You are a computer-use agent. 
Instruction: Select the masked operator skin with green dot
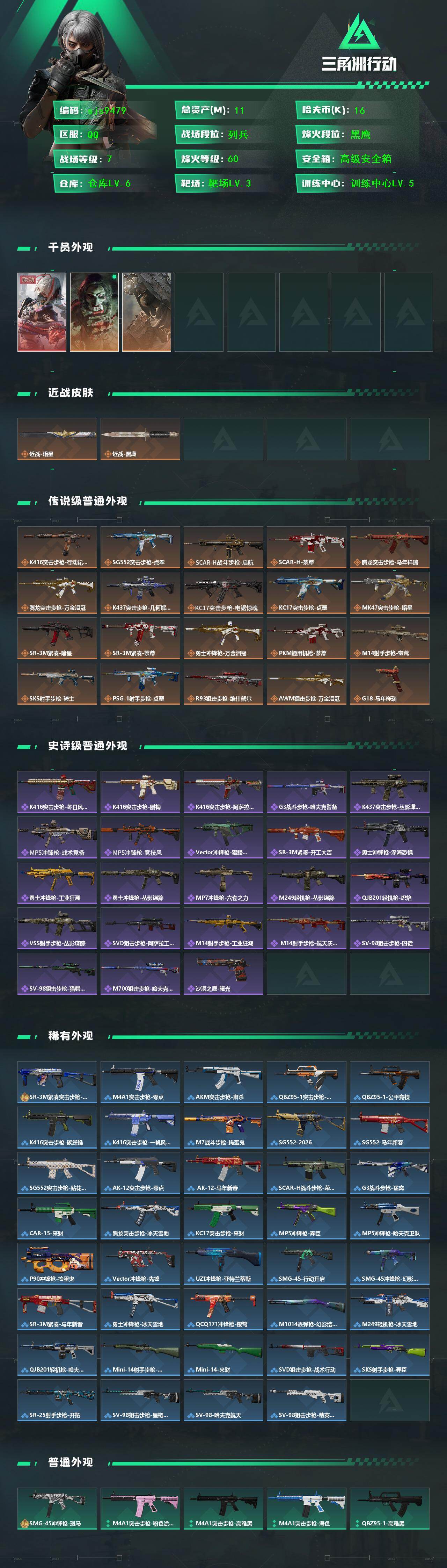[x=94, y=312]
